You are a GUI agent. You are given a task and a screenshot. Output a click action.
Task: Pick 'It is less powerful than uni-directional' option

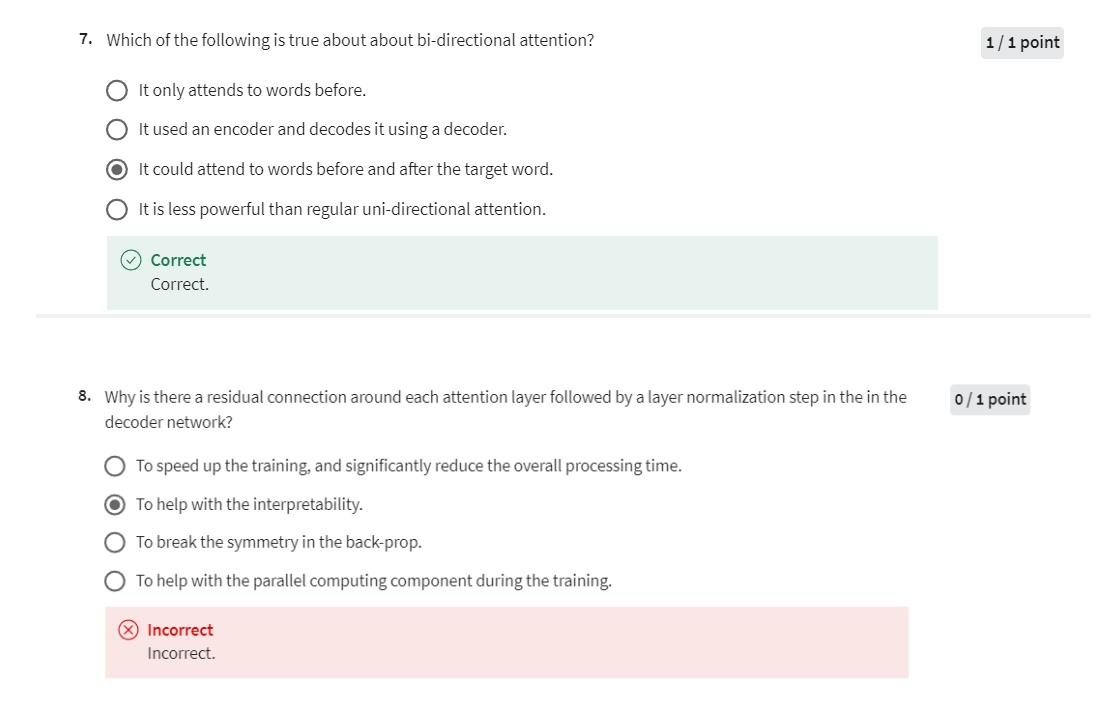[117, 210]
